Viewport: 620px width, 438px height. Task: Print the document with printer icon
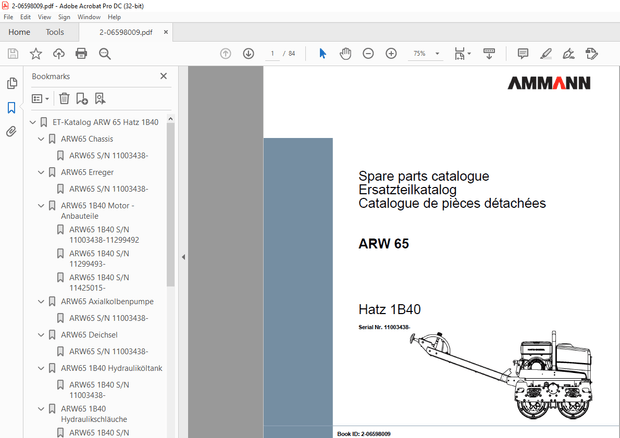(x=81, y=53)
